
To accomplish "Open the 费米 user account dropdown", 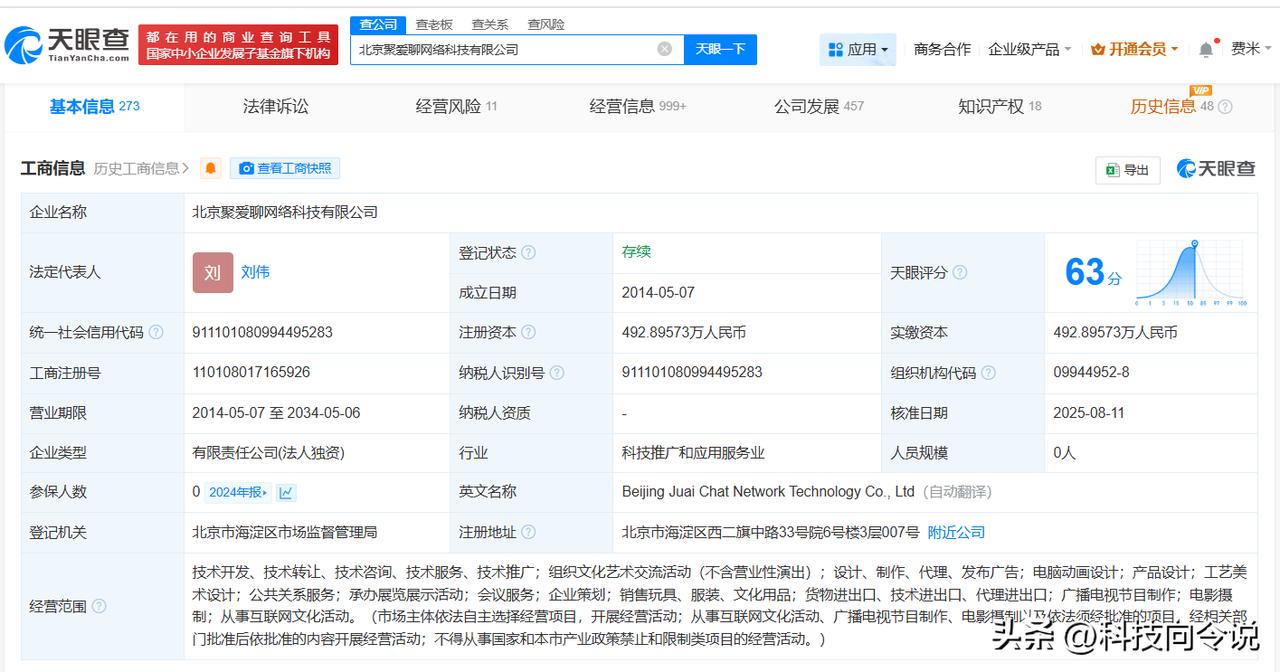I will [1250, 49].
